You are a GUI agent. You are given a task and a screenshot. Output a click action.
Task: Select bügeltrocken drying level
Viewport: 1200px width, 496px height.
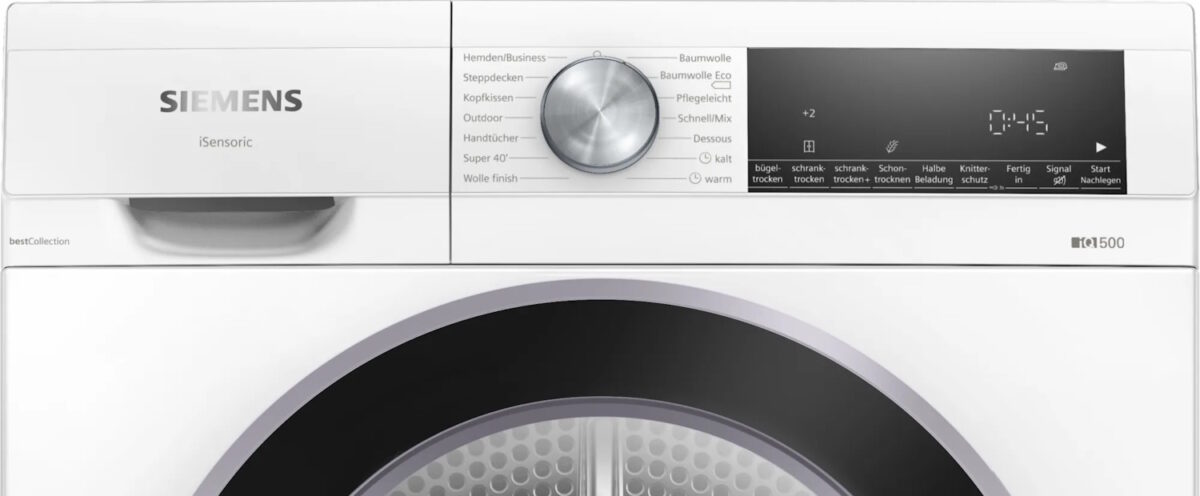767,175
